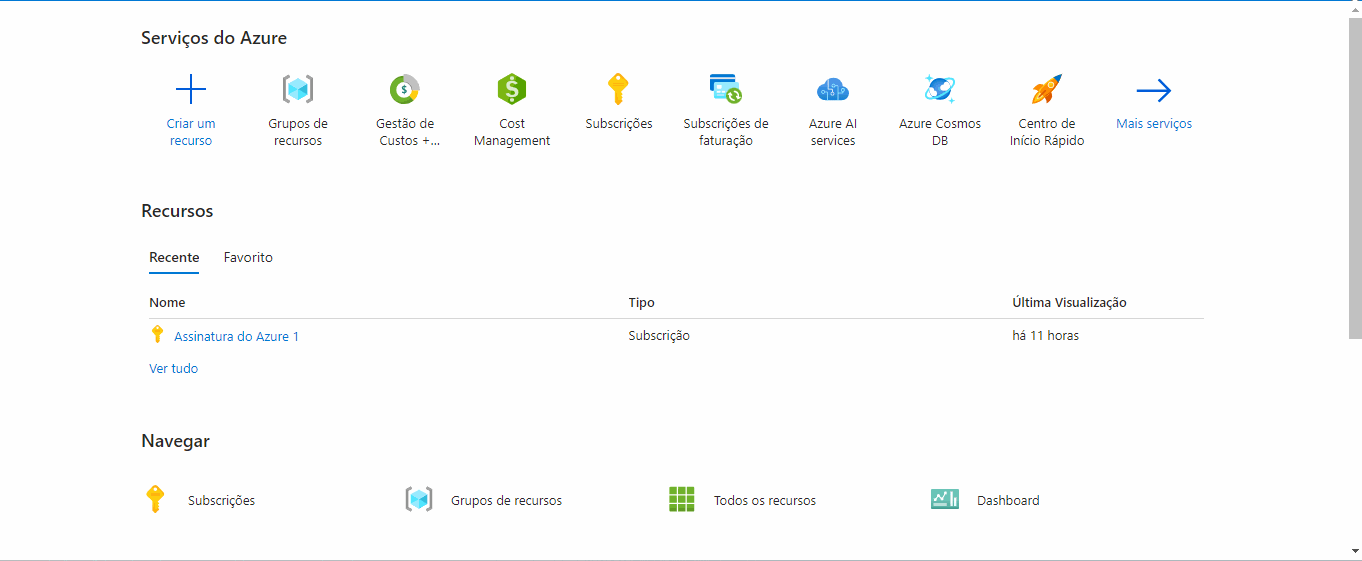Open the Azure Cosmos DB planet icon

[x=940, y=90]
